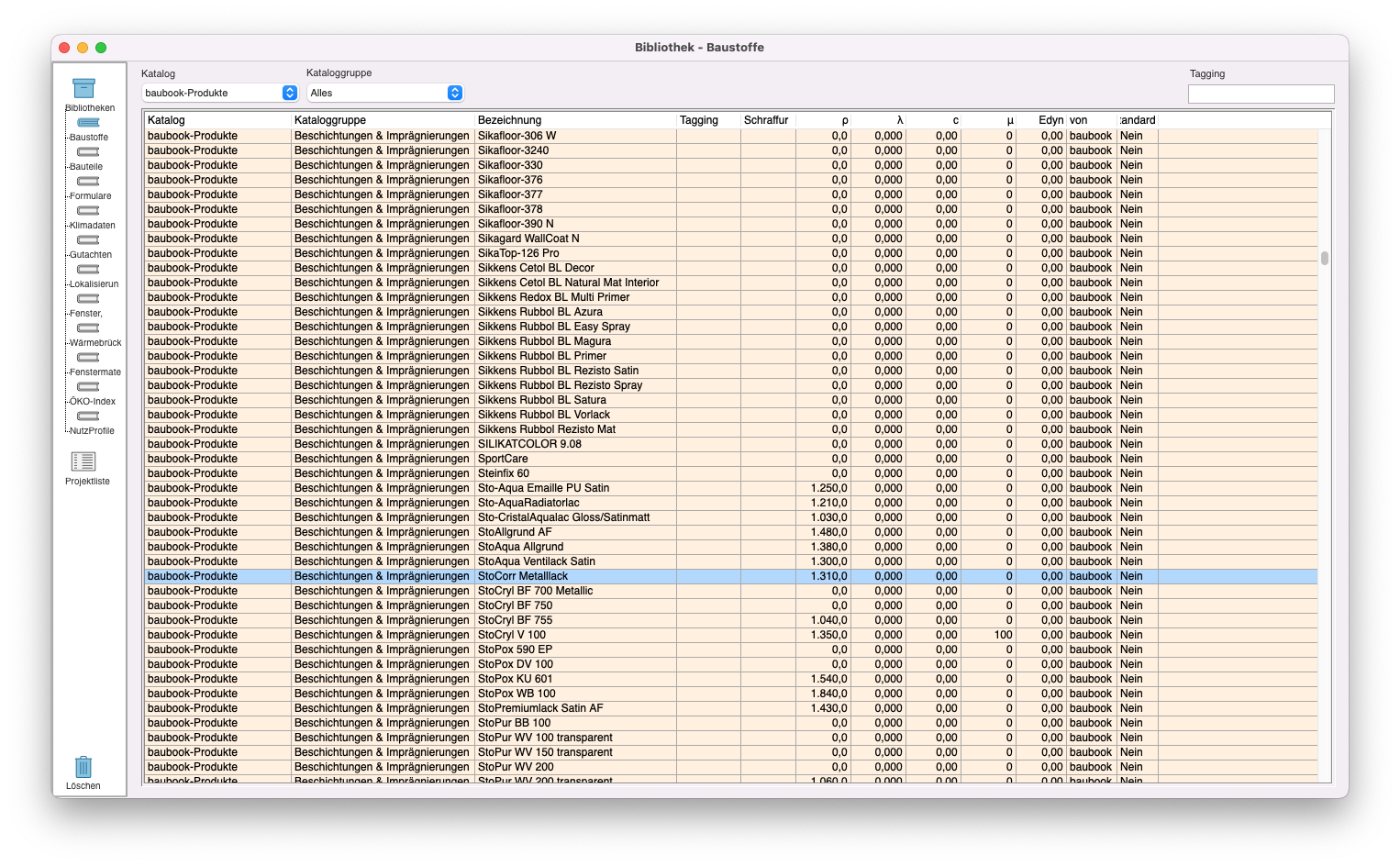Select the Baustoffe library icon
1400x866 pixels.
click(88, 123)
